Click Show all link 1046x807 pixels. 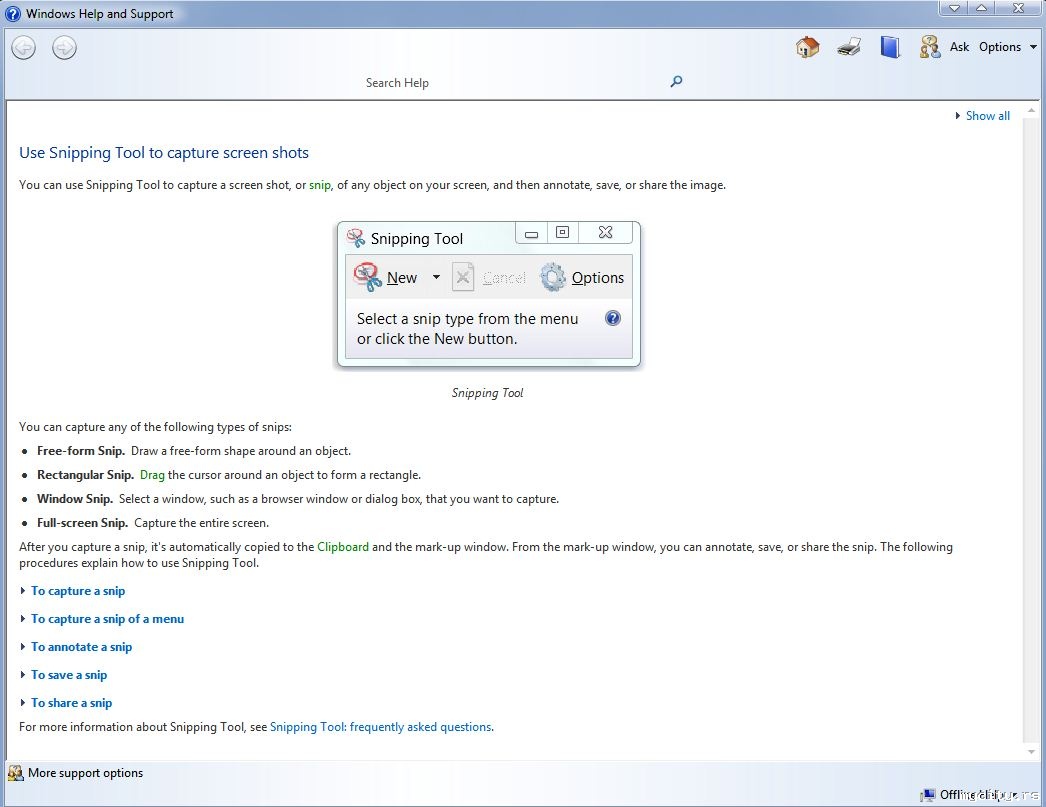tap(987, 115)
